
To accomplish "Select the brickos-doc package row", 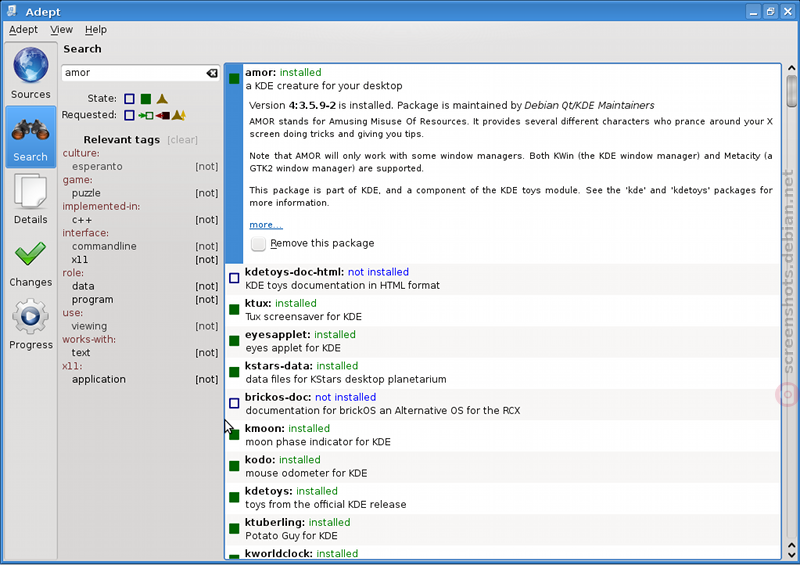I will 503,404.
